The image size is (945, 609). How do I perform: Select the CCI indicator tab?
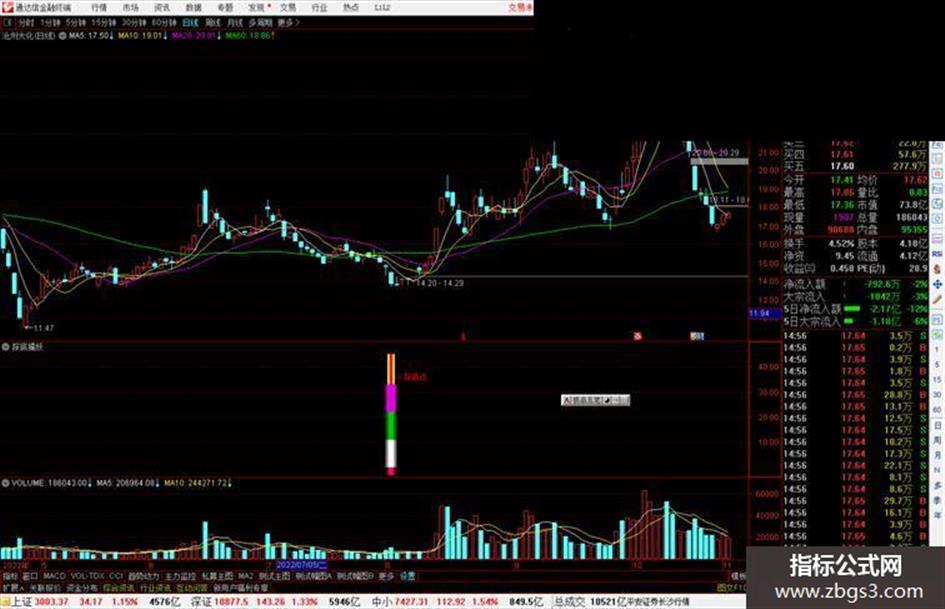(116, 576)
